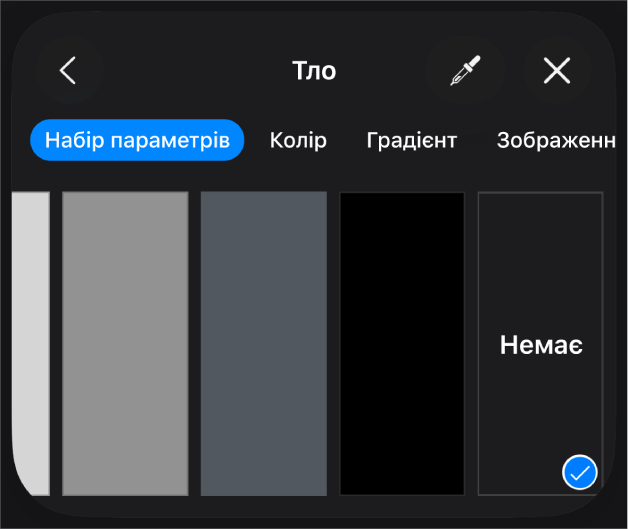Apply the slate blue-gray background preset
Viewport: 628px width, 529px height.
pyautogui.click(x=264, y=344)
